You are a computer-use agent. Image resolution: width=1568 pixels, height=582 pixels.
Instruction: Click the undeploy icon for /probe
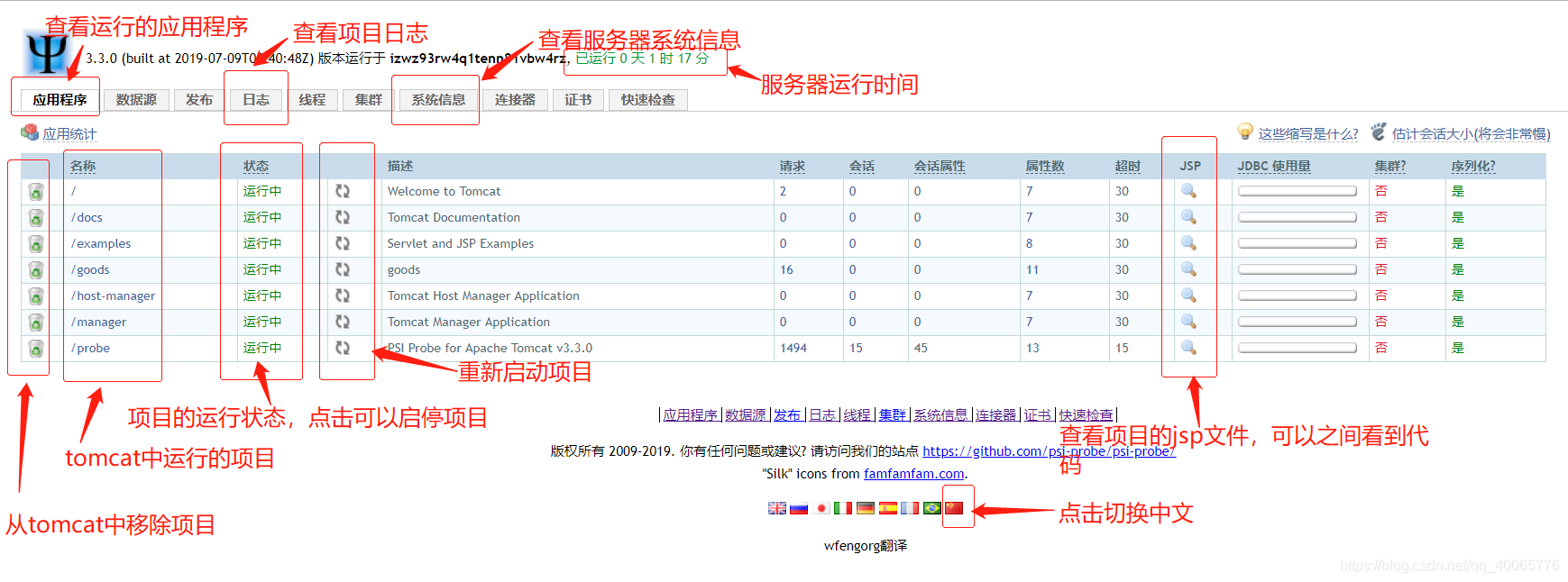click(35, 349)
